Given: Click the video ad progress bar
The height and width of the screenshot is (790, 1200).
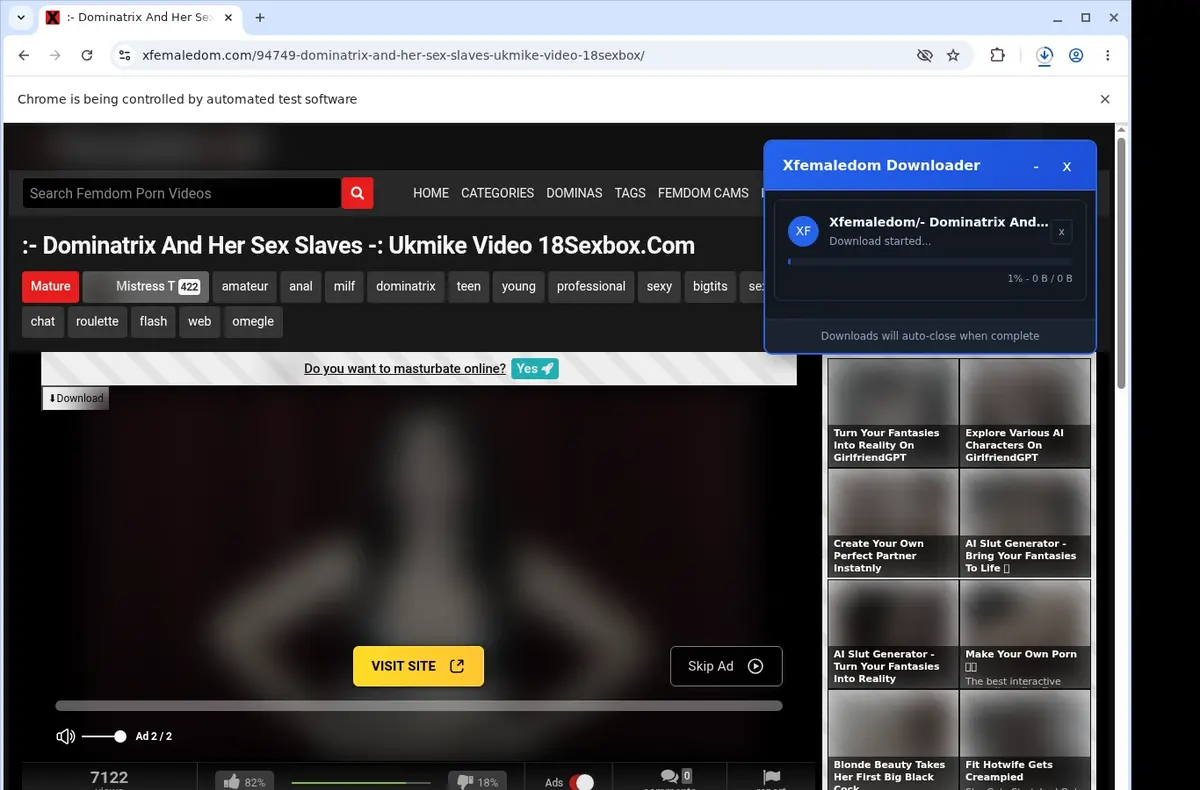Looking at the screenshot, I should click(419, 706).
